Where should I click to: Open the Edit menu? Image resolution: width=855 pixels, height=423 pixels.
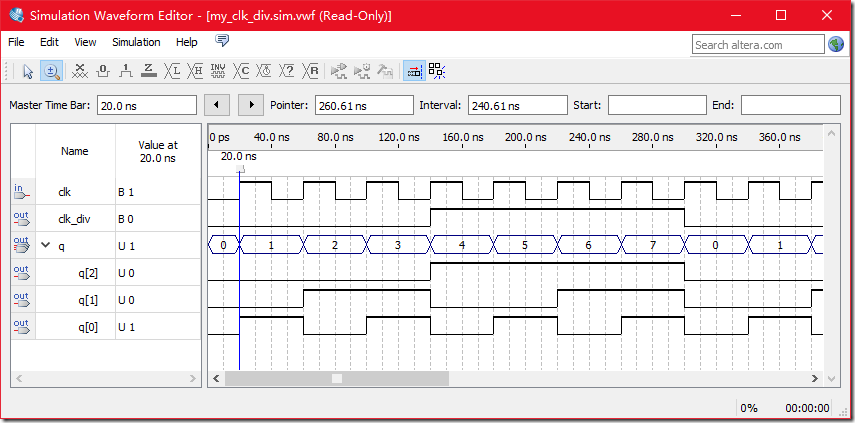point(49,42)
